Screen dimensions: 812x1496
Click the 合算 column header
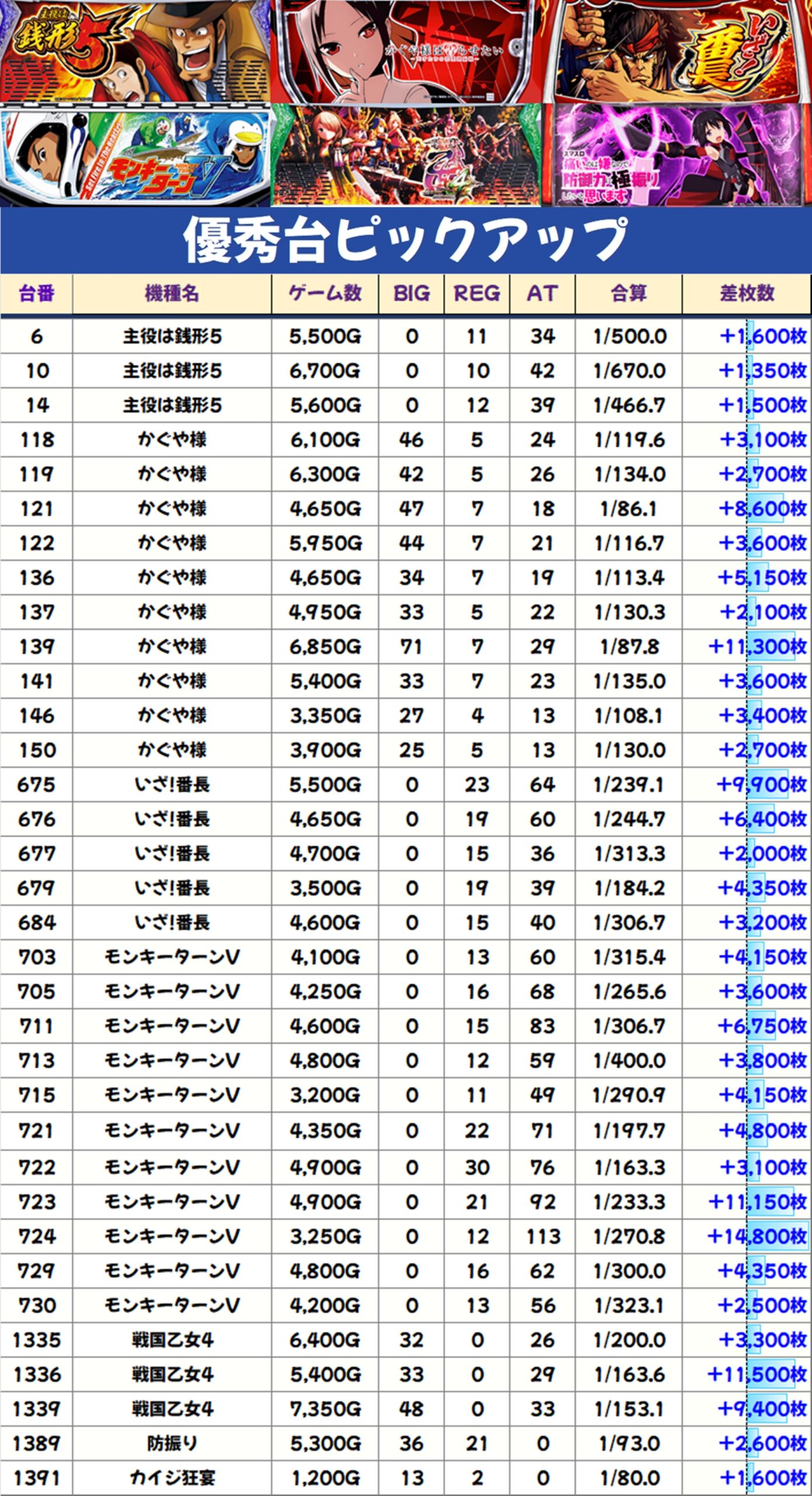coord(629,293)
